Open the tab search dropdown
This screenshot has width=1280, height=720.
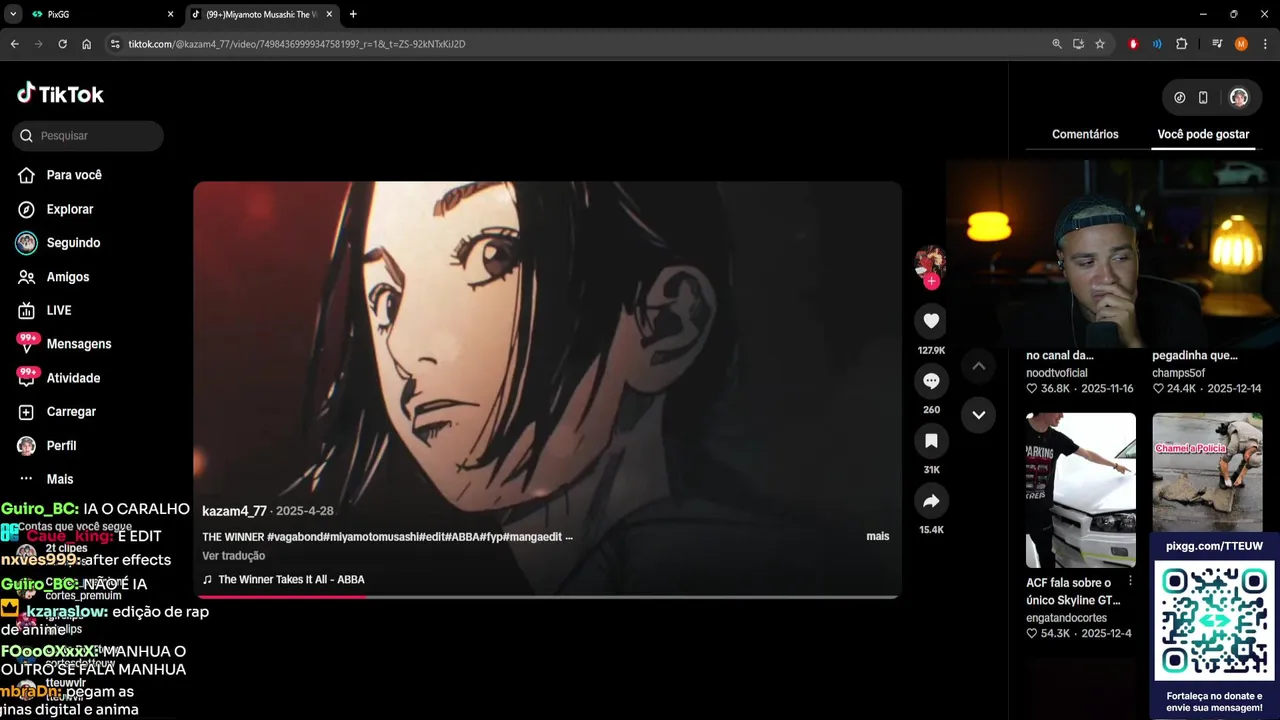coord(13,14)
